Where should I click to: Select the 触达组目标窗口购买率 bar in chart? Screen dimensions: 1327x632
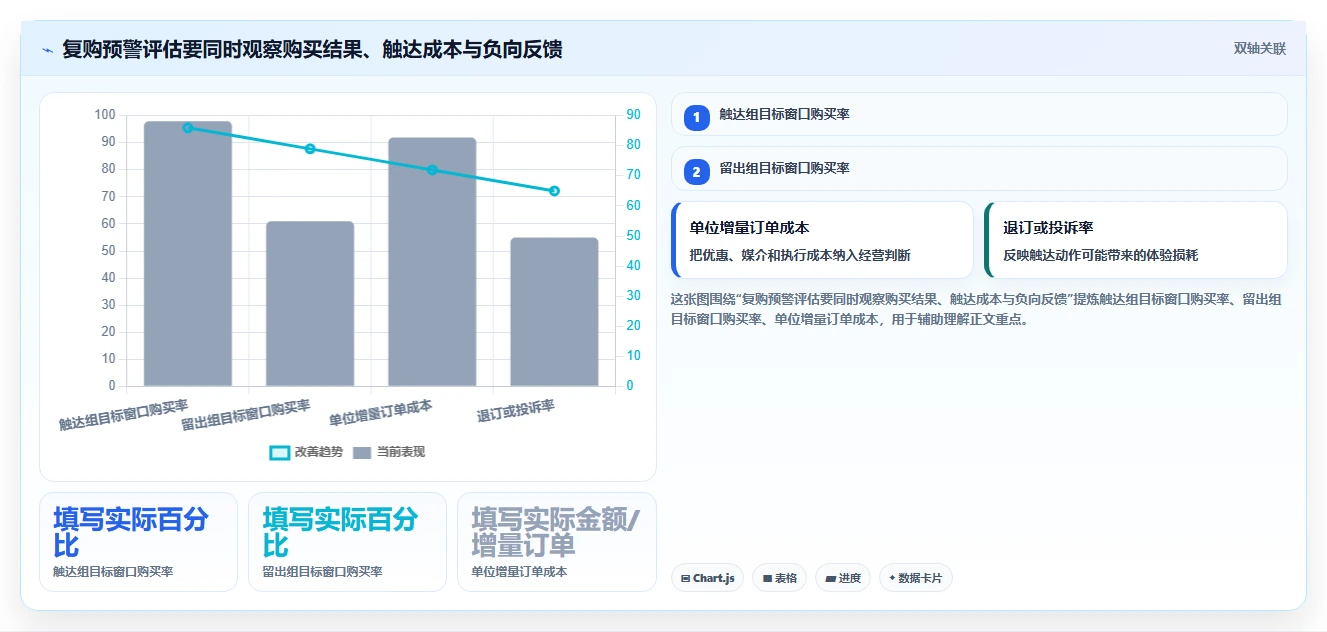coord(188,254)
